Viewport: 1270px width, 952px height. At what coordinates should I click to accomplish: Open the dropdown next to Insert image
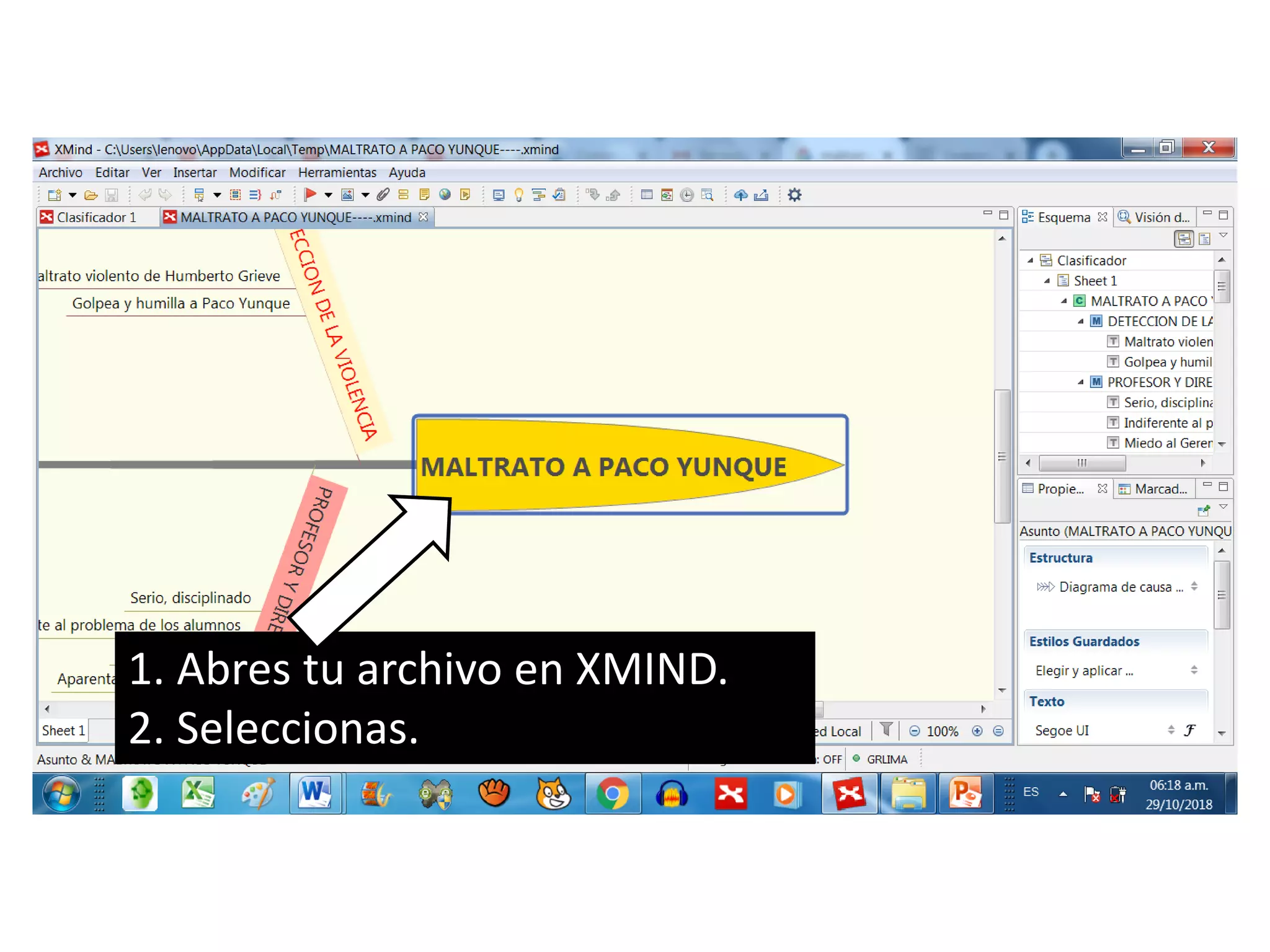[x=365, y=195]
